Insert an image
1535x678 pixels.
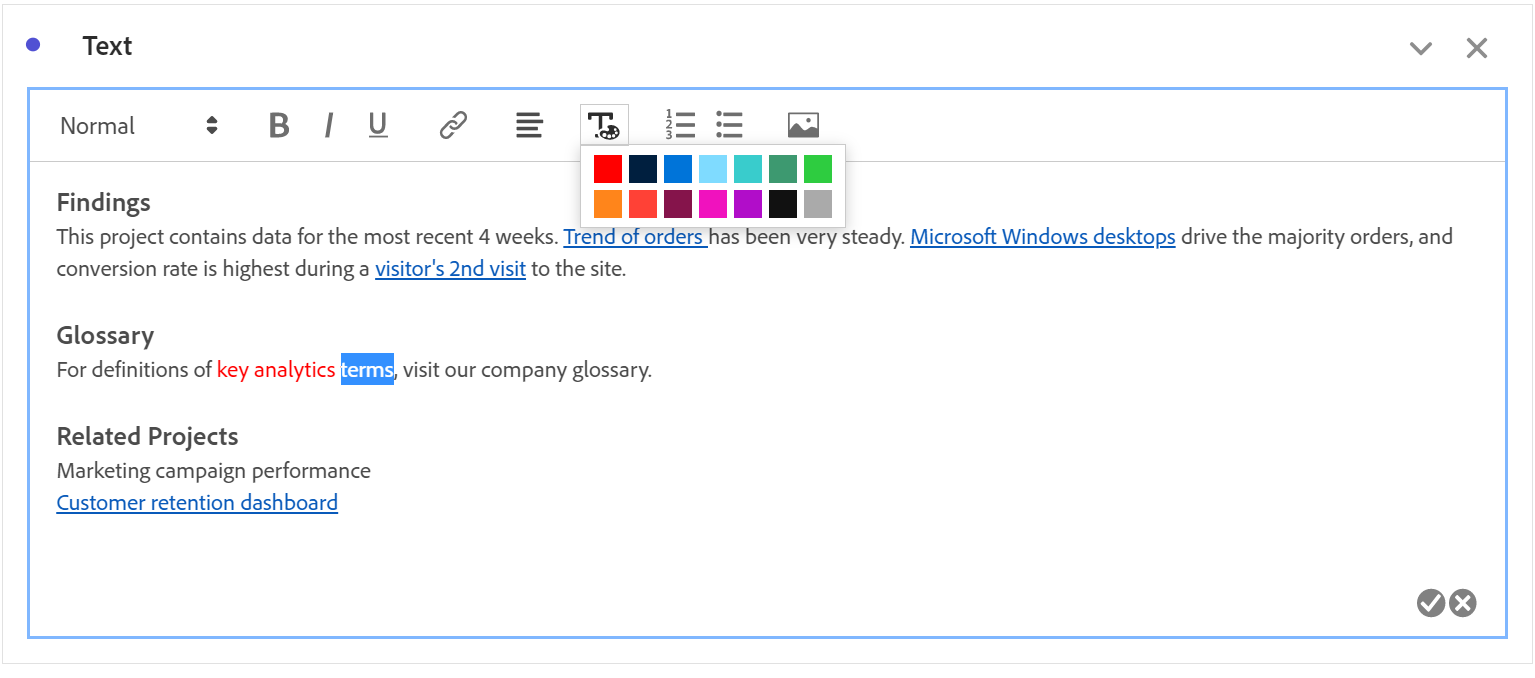tap(803, 125)
